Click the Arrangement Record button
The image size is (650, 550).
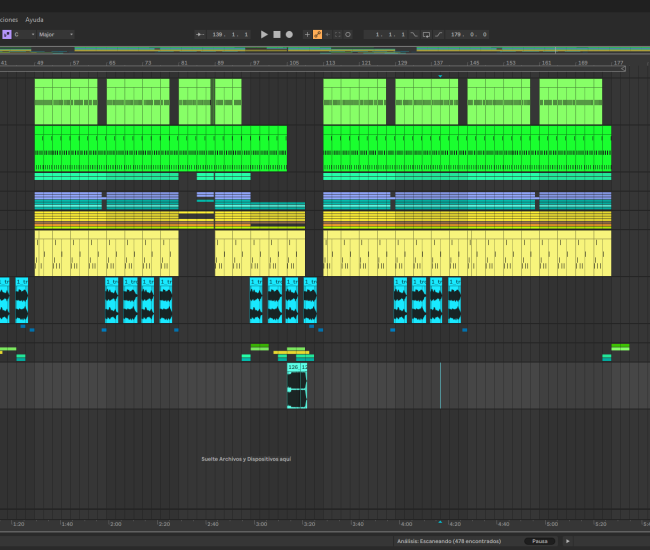[x=289, y=34]
